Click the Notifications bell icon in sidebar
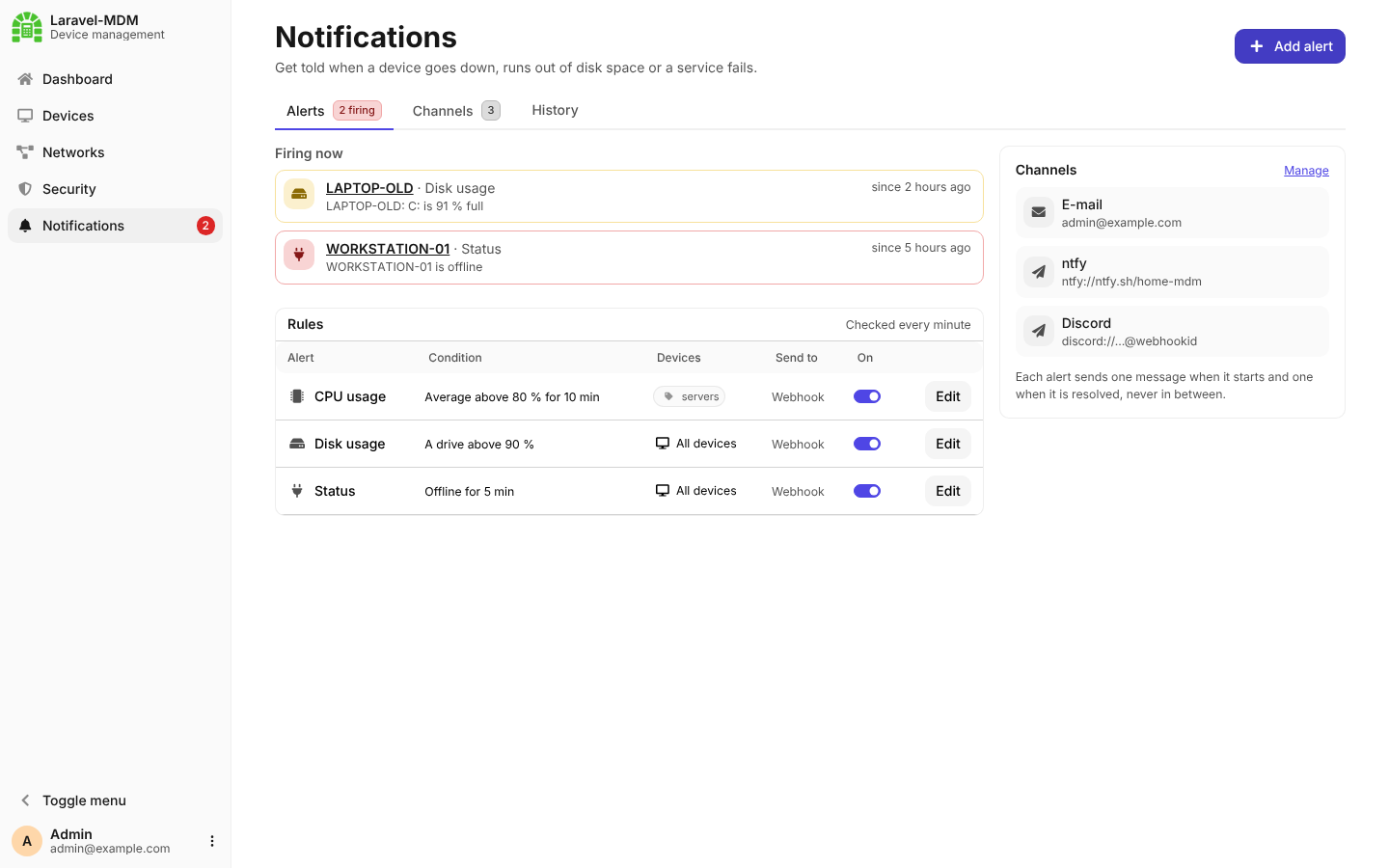The image size is (1389, 868). click(x=25, y=226)
